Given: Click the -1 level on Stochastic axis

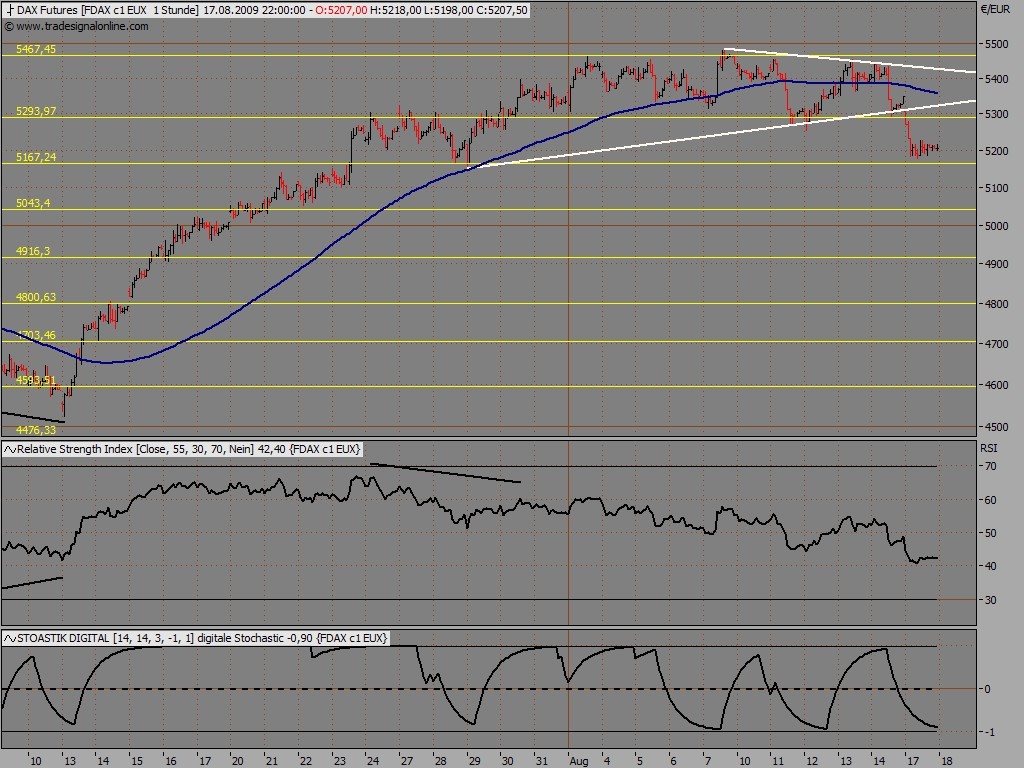Looking at the screenshot, I should (989, 732).
